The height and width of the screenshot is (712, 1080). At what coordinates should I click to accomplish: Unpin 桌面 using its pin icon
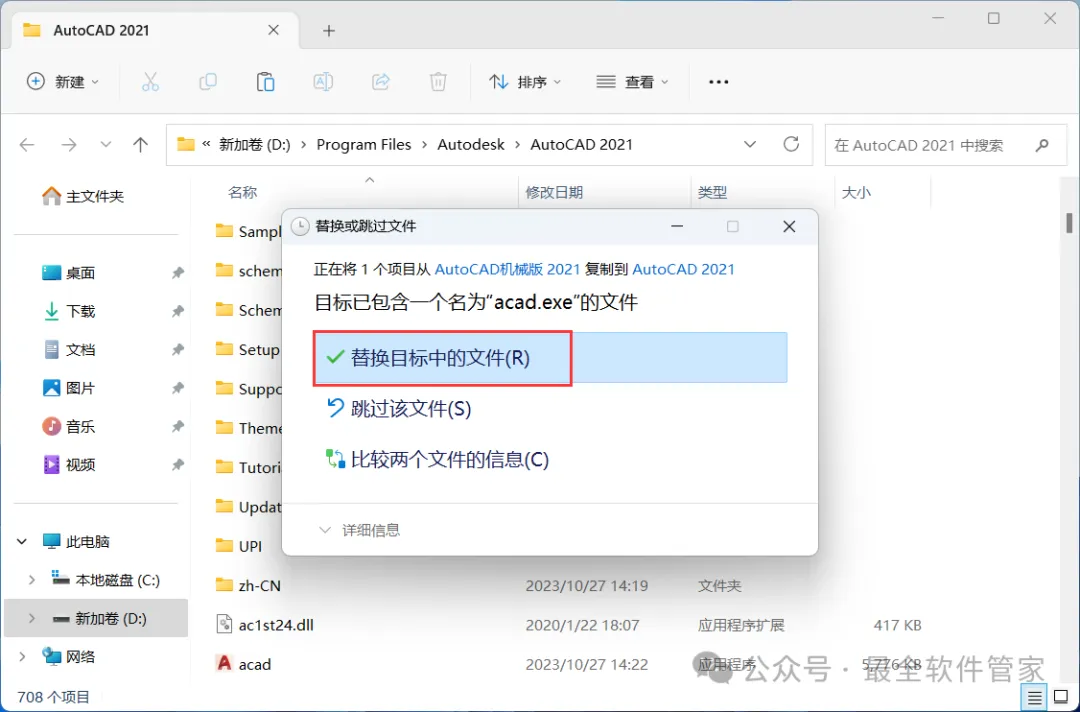coord(178,273)
